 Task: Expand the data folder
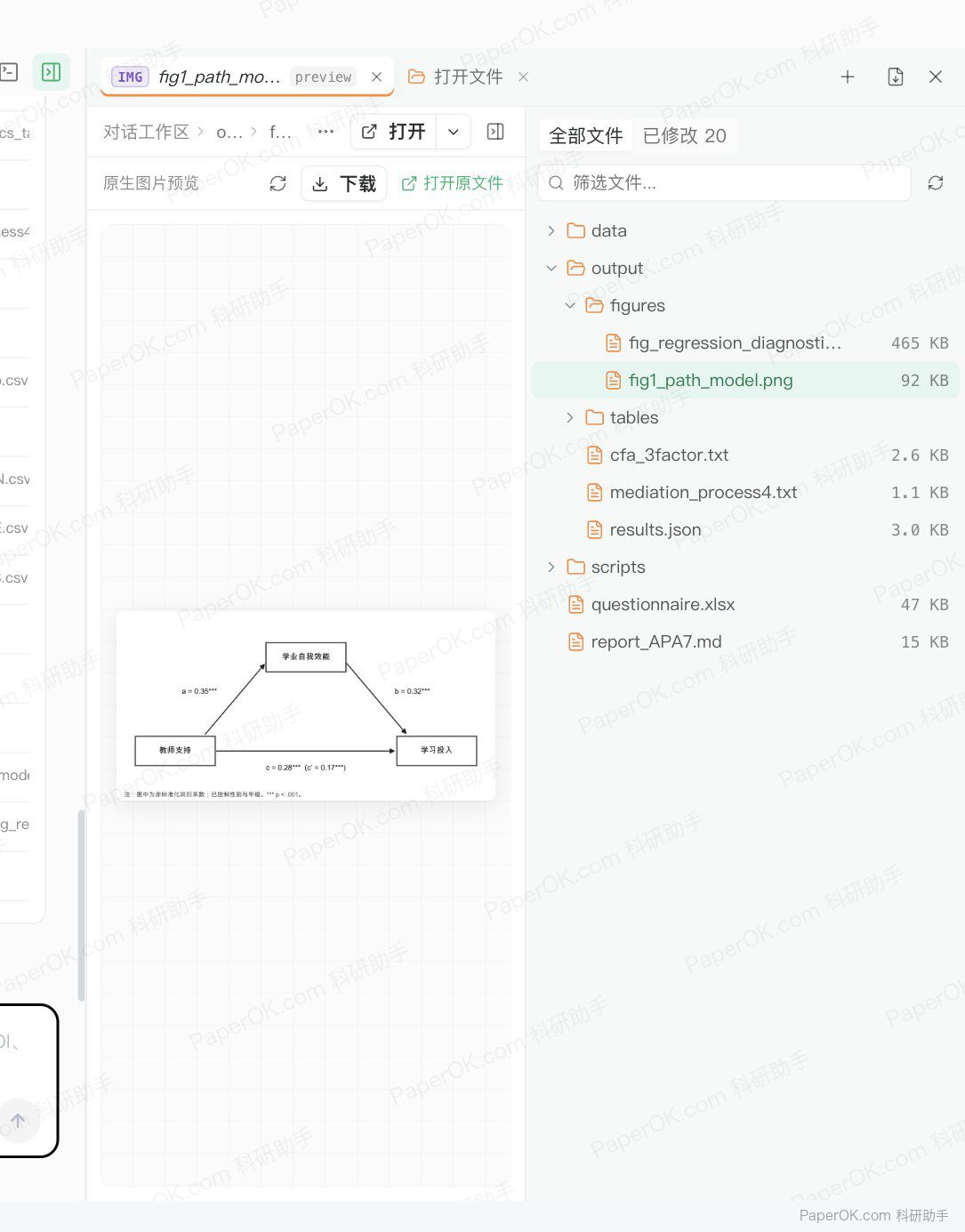point(551,231)
